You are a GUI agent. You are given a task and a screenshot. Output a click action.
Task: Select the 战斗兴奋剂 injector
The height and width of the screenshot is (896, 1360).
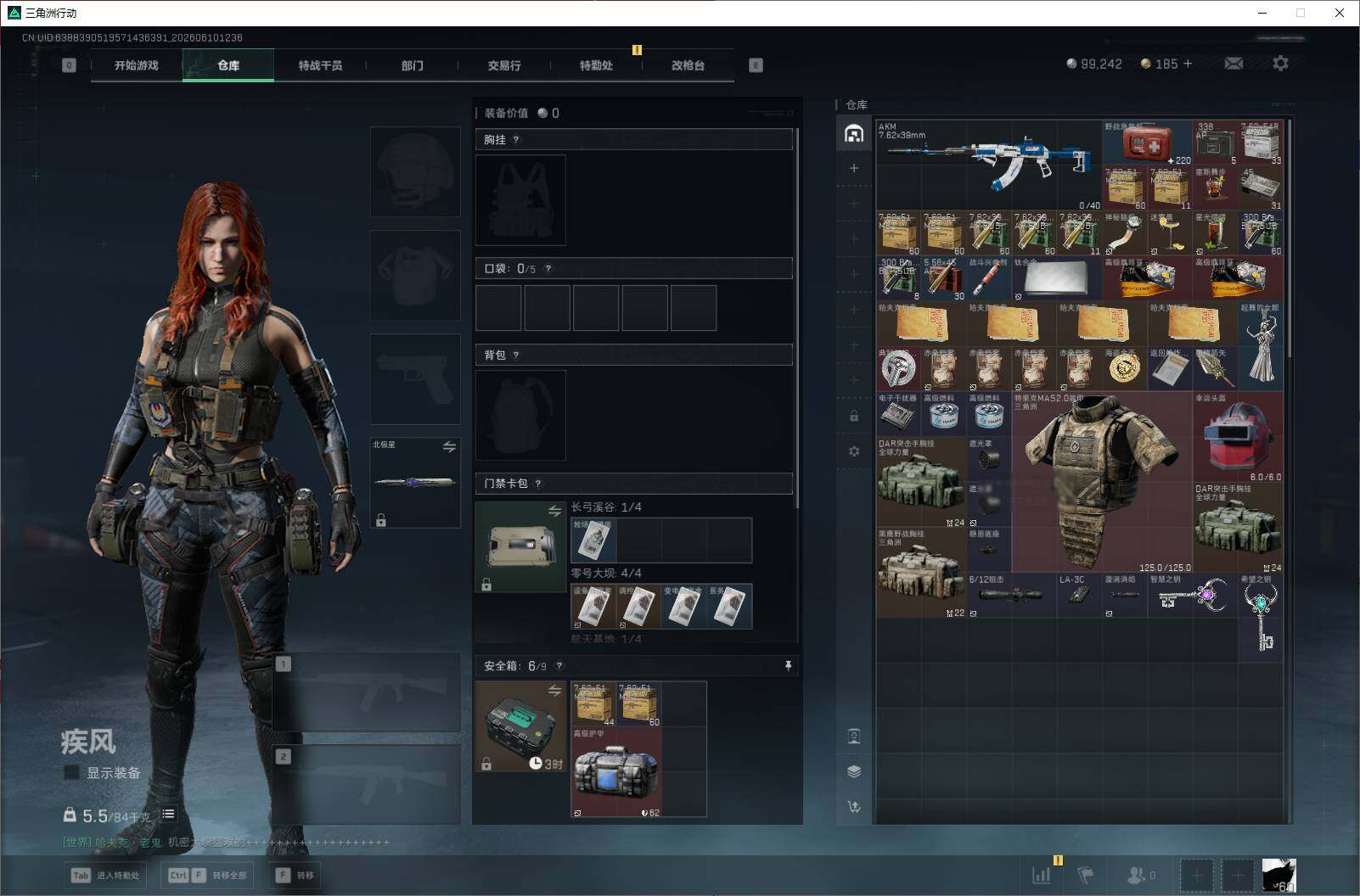989,278
